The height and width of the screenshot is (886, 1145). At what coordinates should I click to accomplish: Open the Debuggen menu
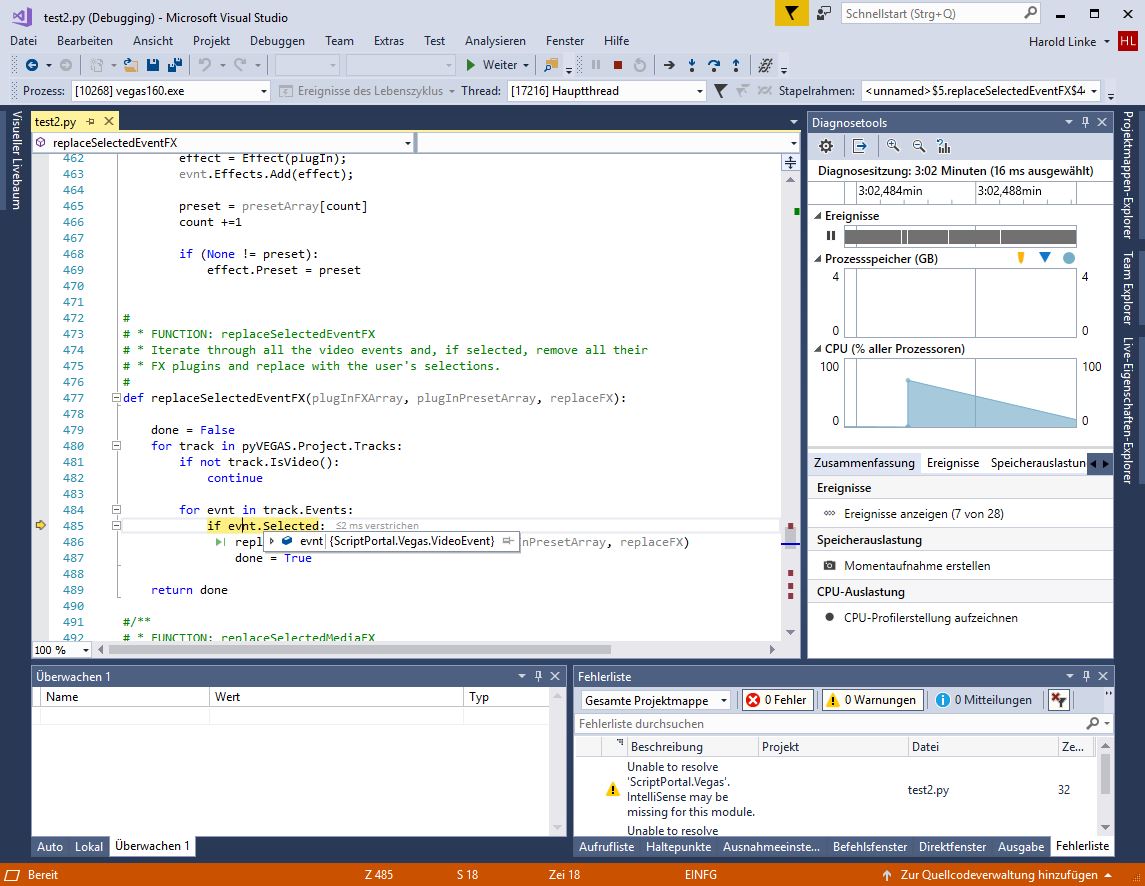(x=277, y=41)
